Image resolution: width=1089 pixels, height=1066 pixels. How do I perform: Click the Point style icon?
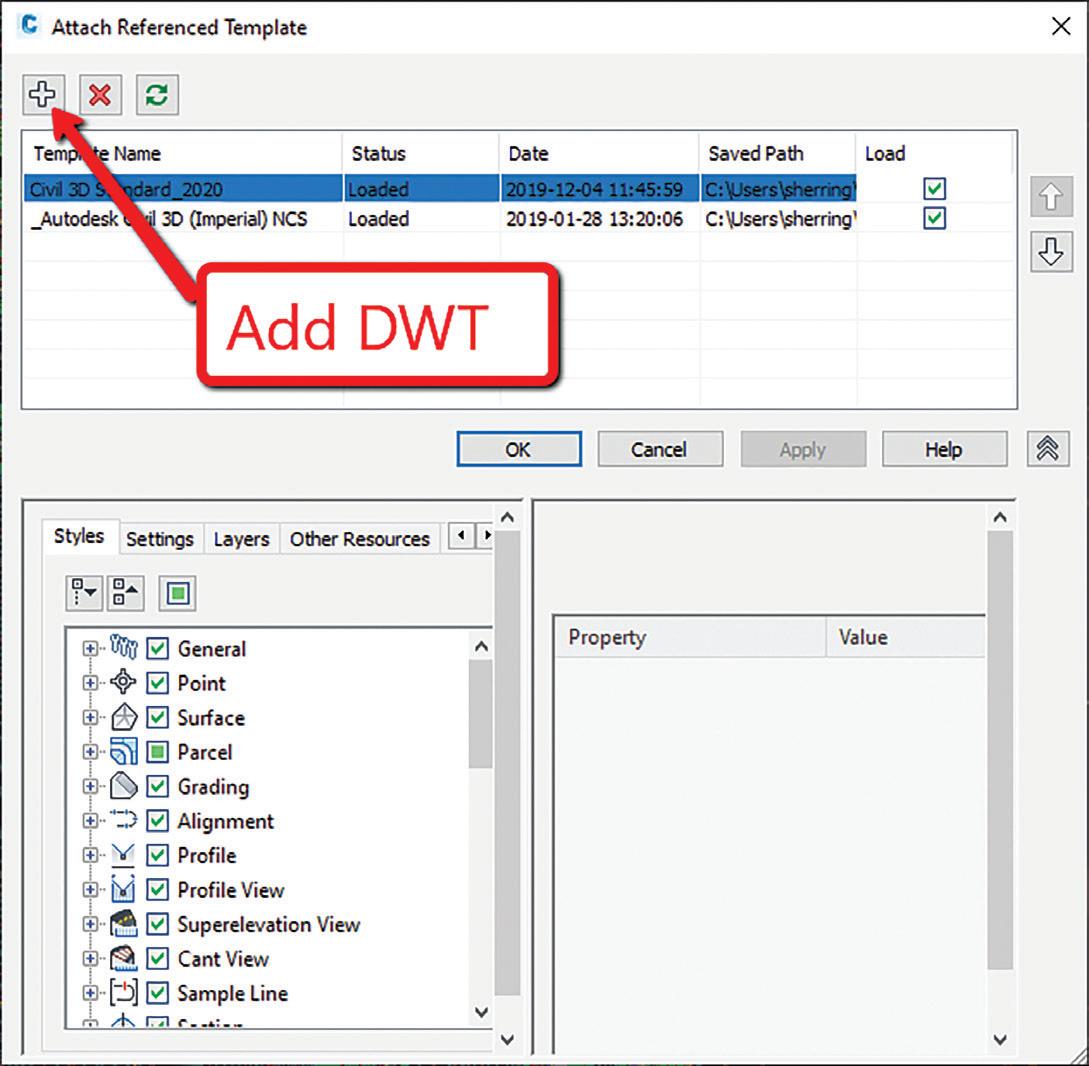point(124,682)
